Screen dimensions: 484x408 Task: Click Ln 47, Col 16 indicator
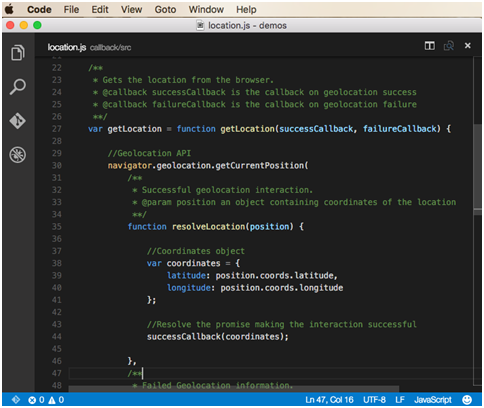pos(329,399)
